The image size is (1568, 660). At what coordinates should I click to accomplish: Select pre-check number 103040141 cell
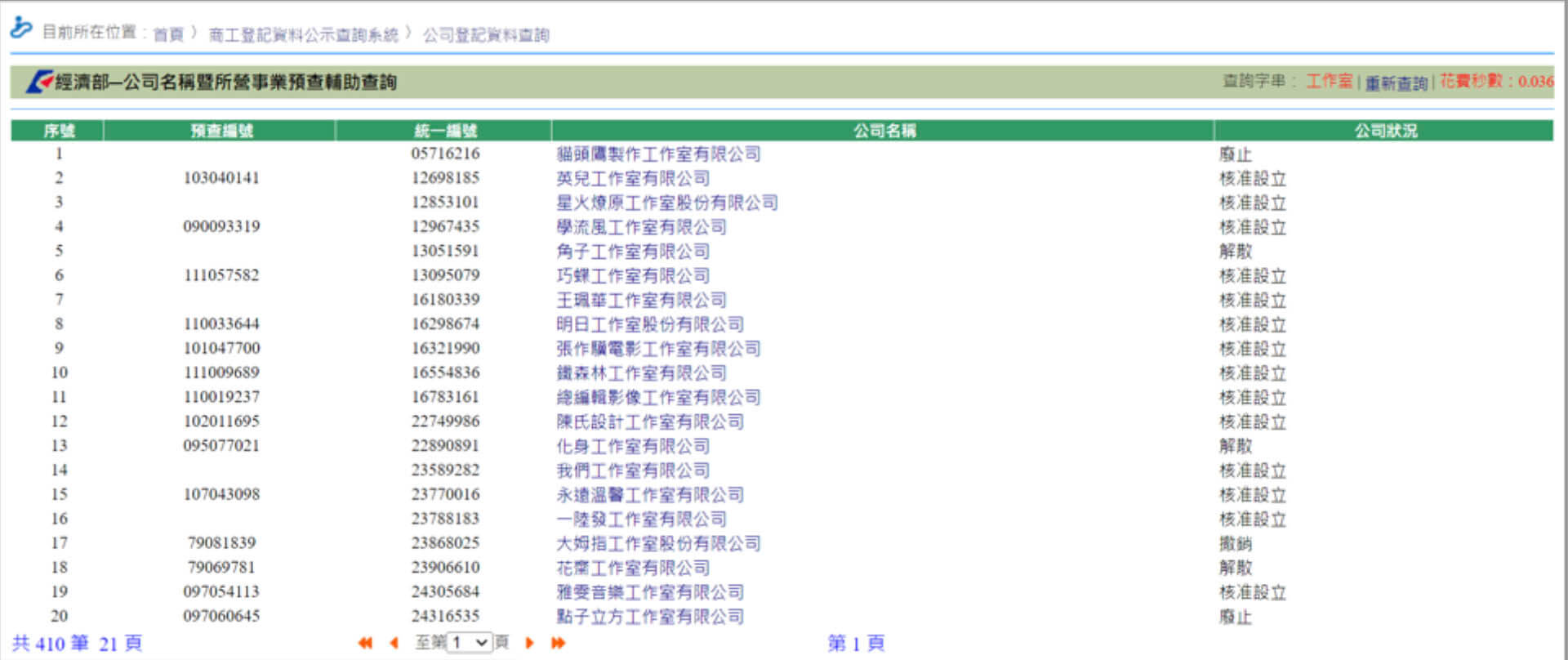[221, 178]
